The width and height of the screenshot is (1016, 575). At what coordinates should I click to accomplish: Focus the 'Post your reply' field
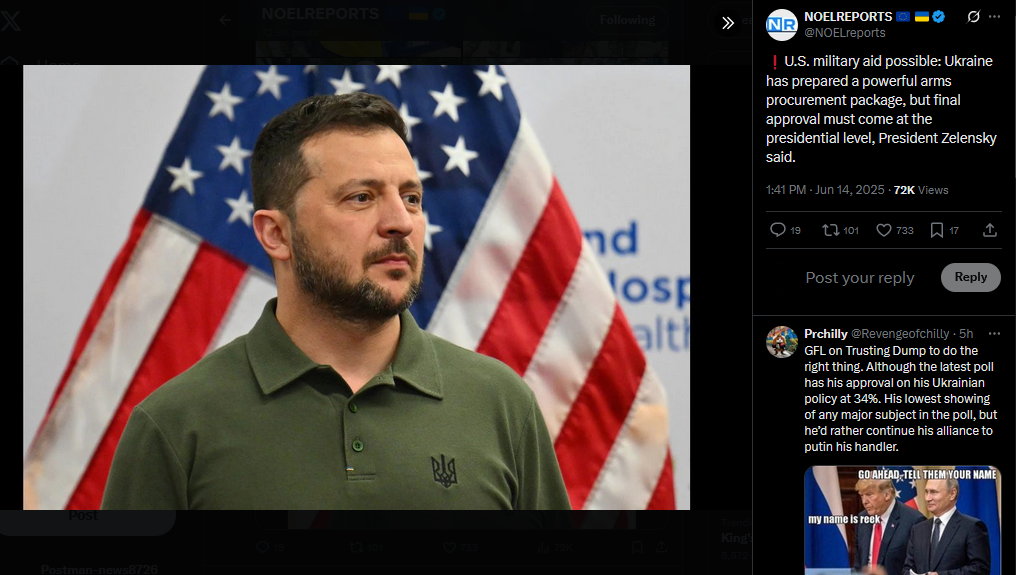[860, 278]
